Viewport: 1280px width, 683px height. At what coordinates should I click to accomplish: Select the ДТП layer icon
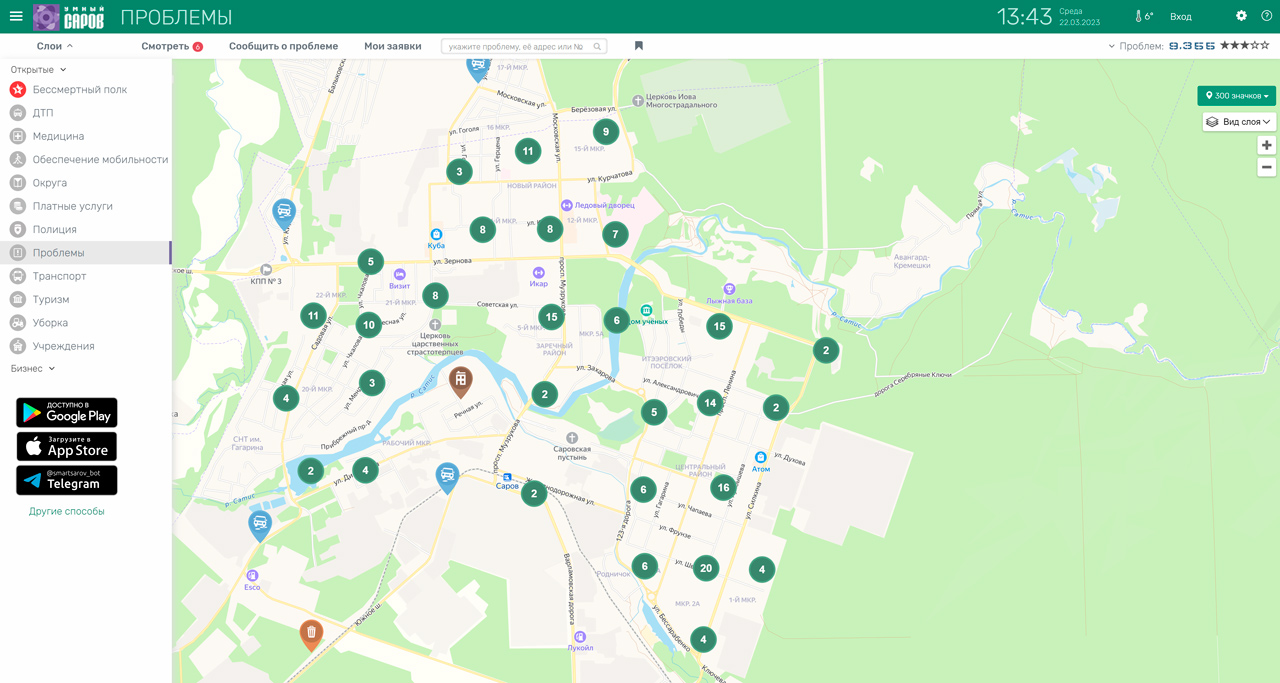(x=17, y=113)
